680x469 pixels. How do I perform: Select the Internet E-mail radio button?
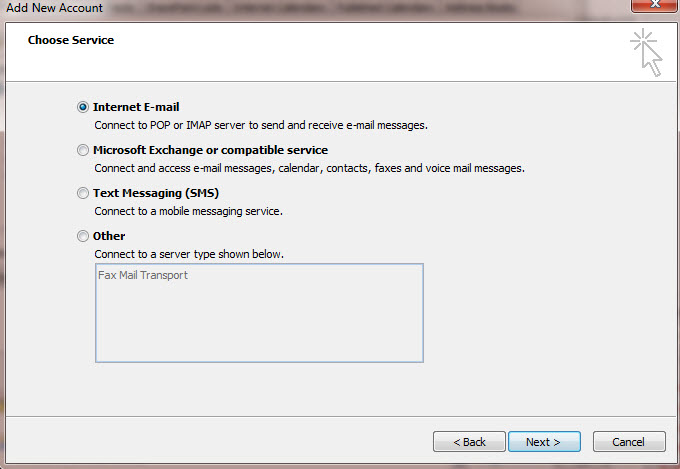click(x=82, y=107)
